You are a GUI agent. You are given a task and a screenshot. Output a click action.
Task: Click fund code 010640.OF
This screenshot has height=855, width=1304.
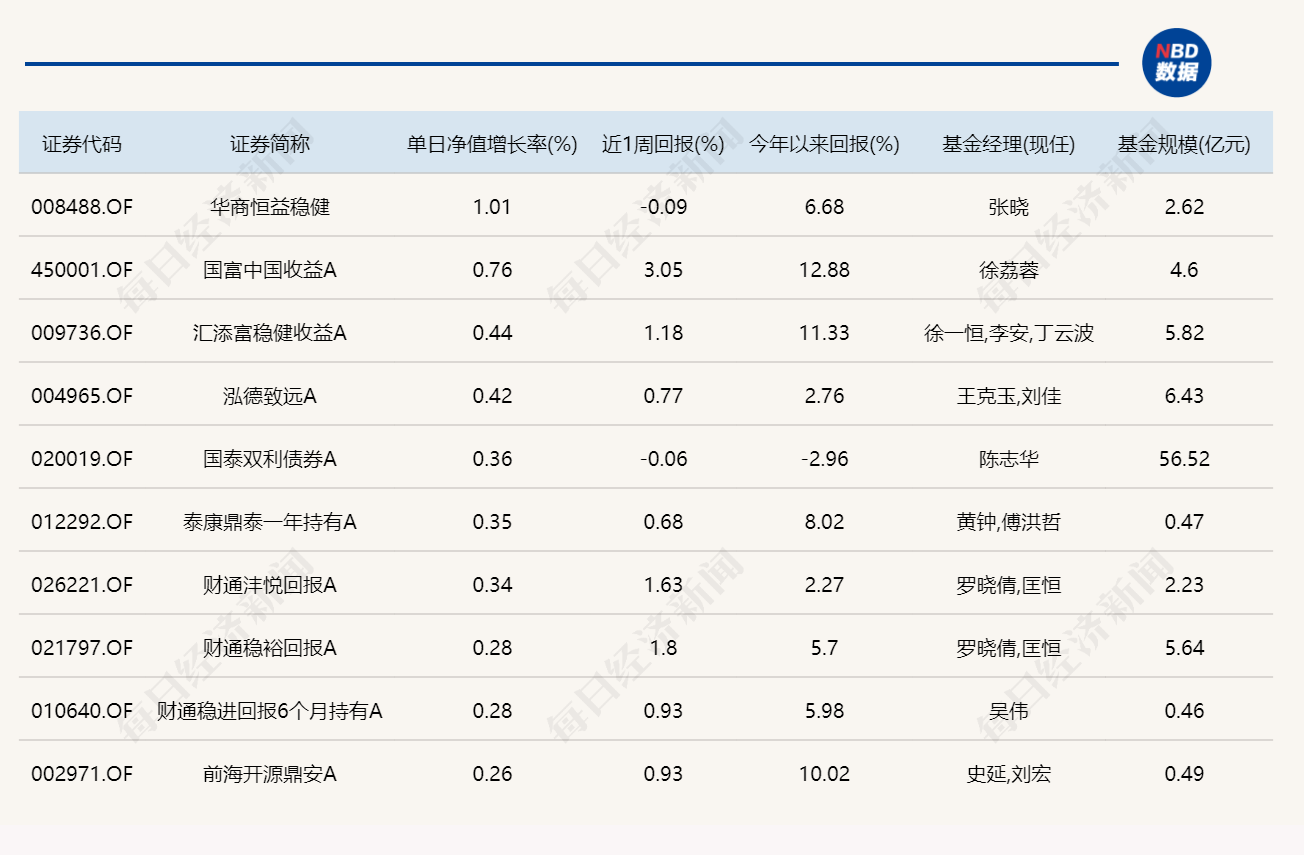tap(82, 711)
